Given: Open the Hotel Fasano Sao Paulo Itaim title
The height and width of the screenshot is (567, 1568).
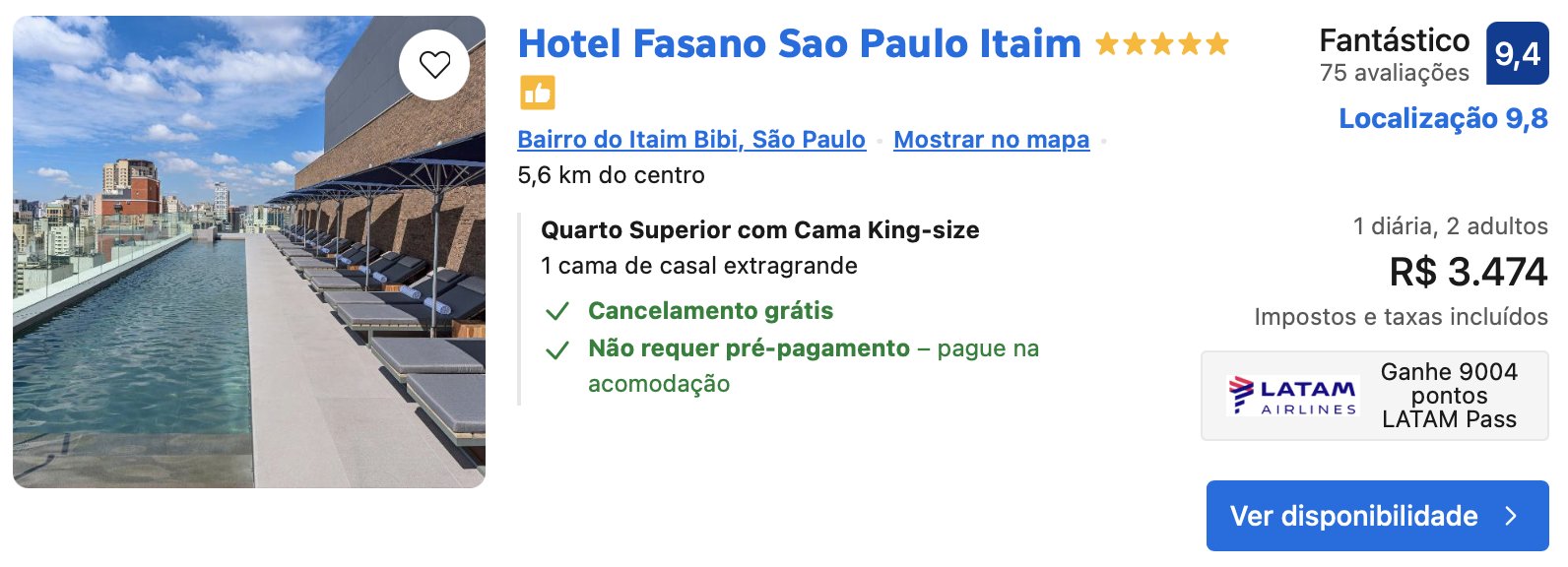Looking at the screenshot, I should click(x=799, y=43).
